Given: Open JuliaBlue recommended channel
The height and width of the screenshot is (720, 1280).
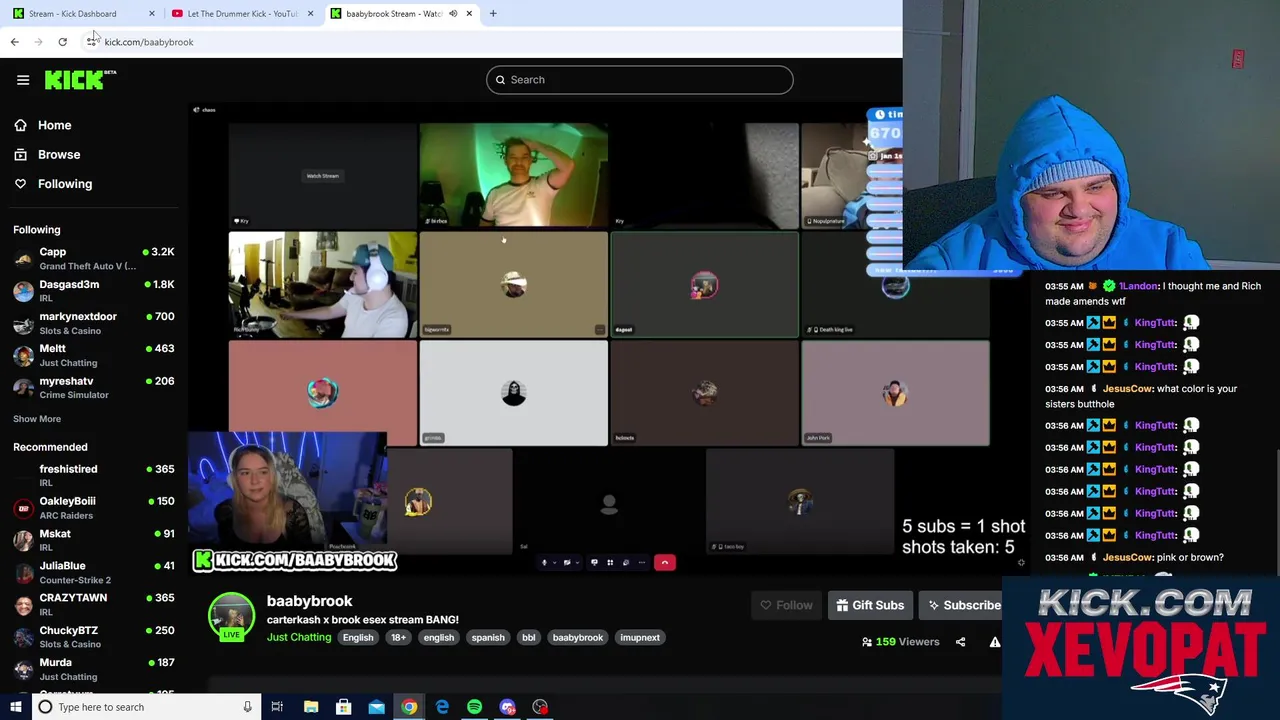Looking at the screenshot, I should tap(94, 572).
